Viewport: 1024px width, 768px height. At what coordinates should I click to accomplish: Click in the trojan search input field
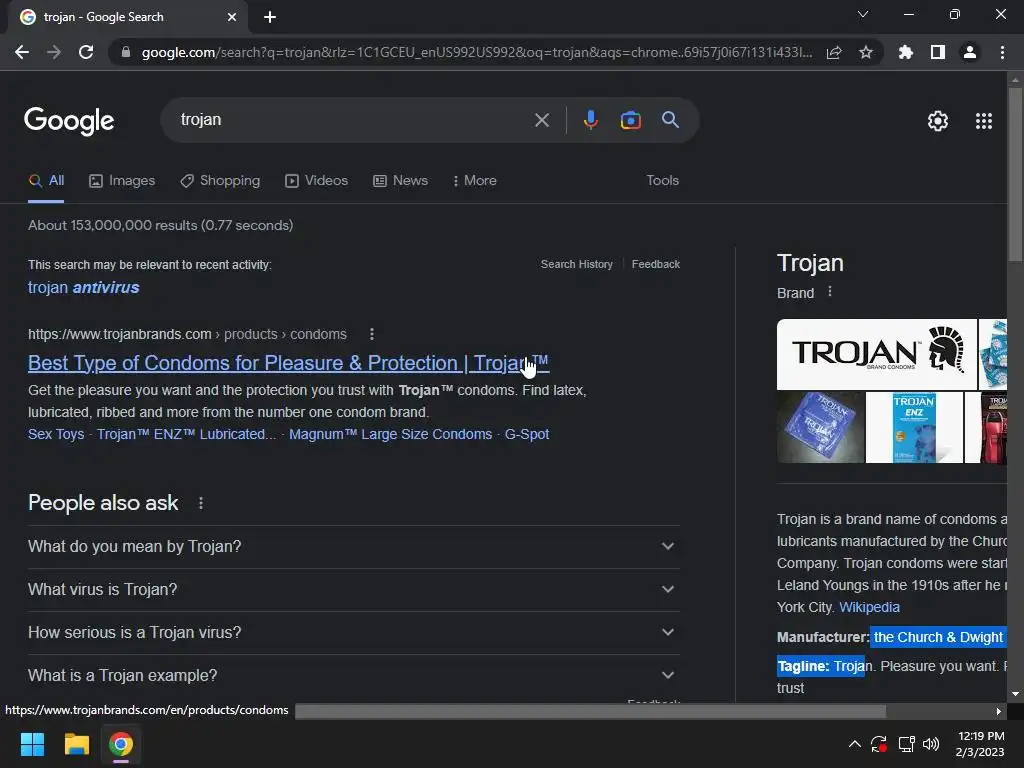pos(353,120)
